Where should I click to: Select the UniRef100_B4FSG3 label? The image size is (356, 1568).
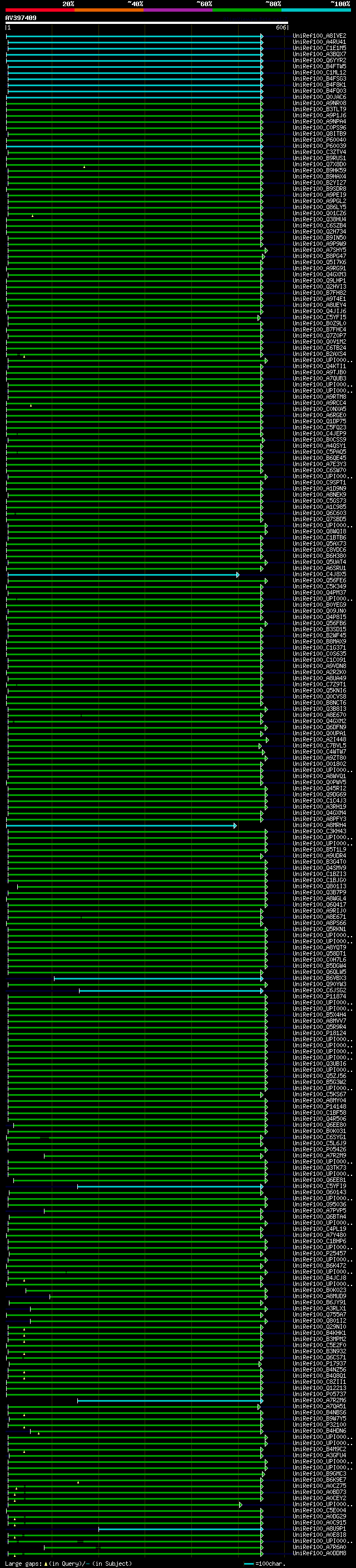click(x=319, y=78)
